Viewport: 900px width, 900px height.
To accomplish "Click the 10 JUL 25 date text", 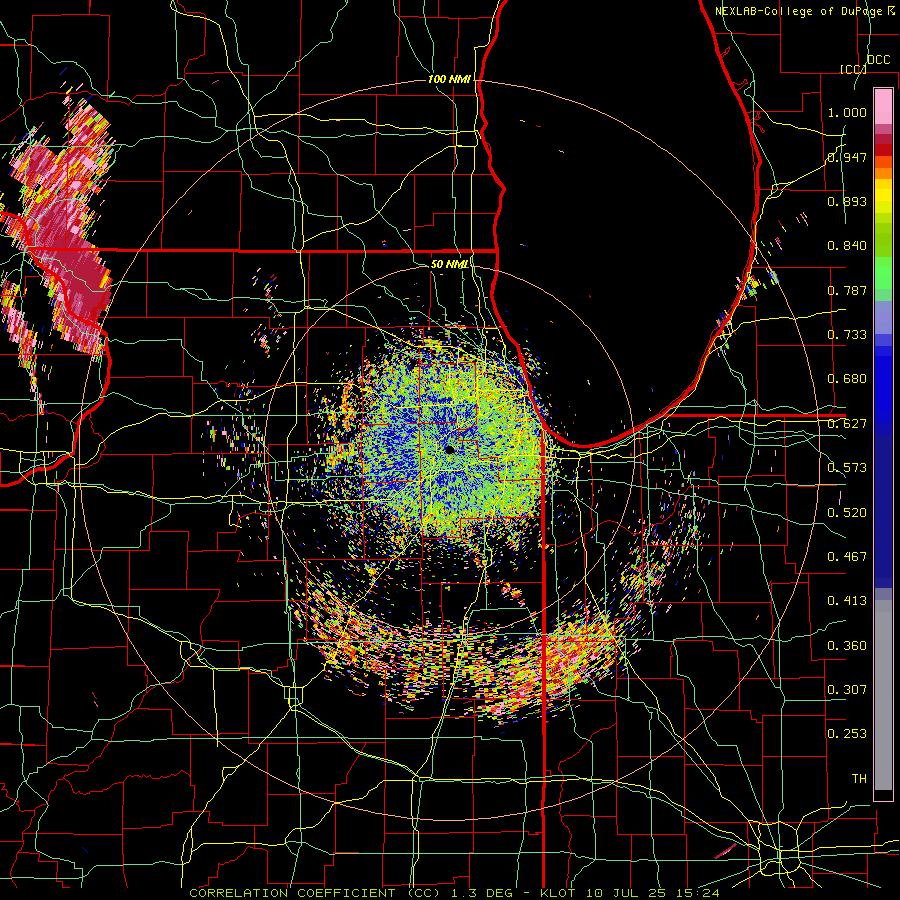I will (628, 893).
